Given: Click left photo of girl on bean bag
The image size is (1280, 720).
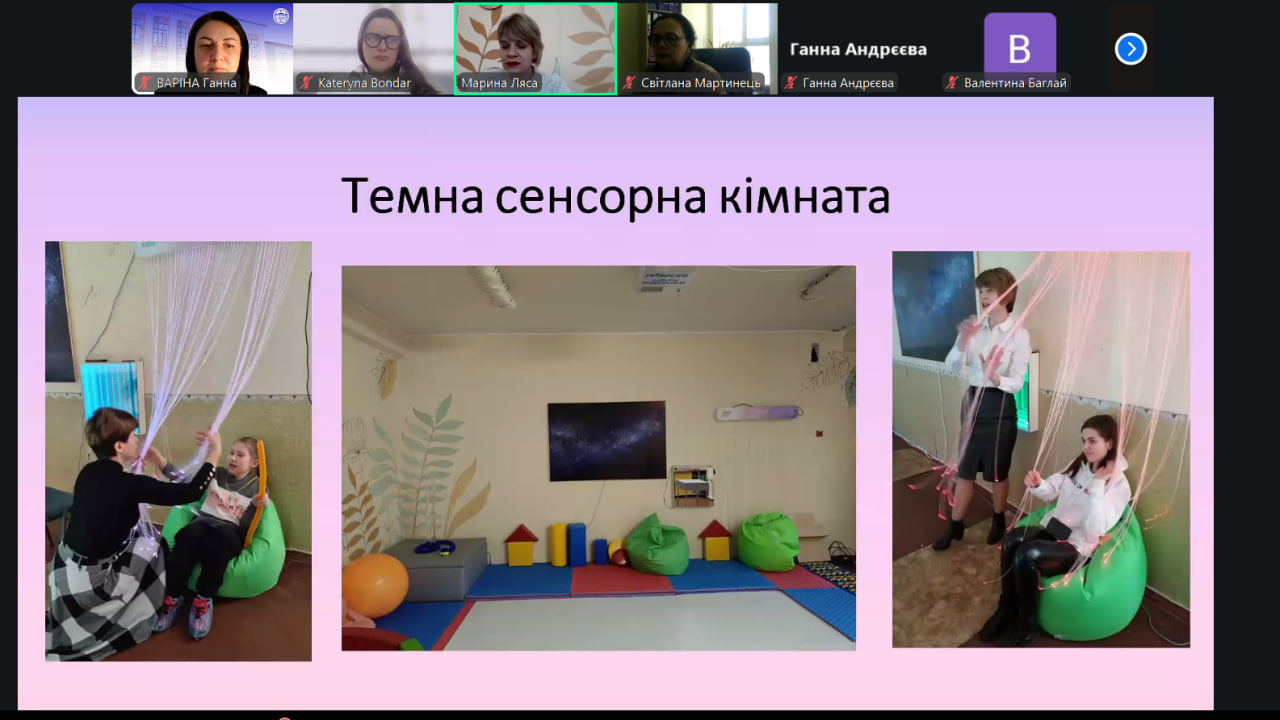Looking at the screenshot, I should (178, 450).
